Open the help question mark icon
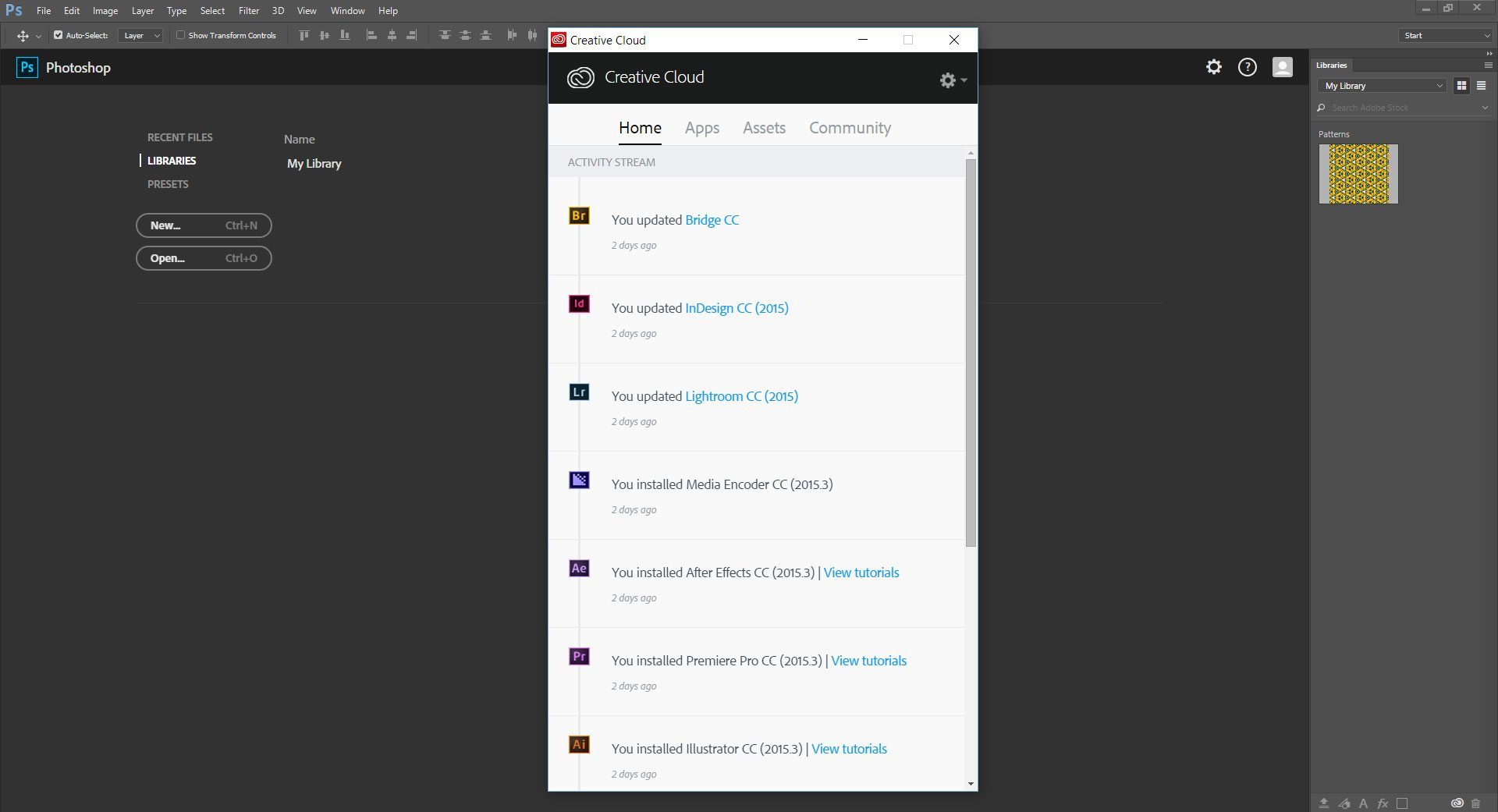1498x812 pixels. pos(1248,67)
